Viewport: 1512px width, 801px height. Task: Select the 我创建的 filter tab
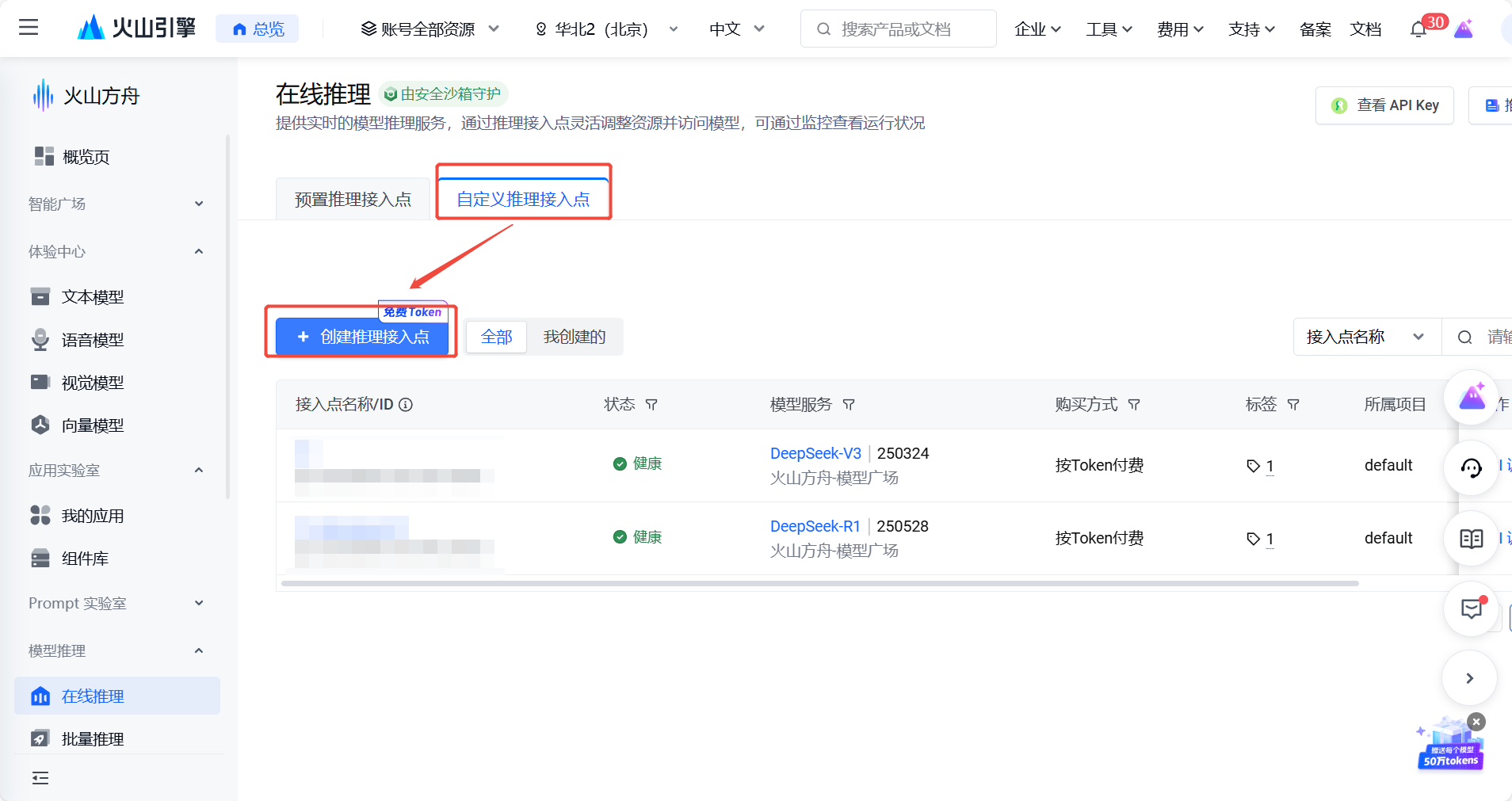click(575, 338)
